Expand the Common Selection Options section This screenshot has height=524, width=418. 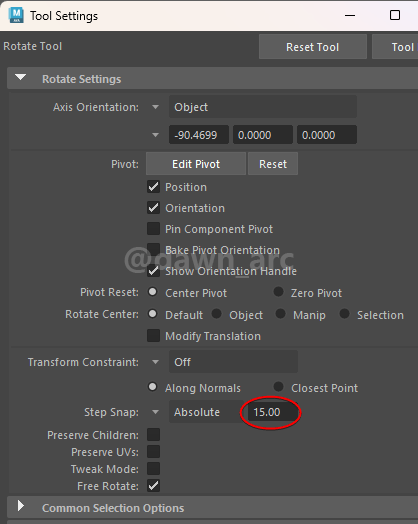21,506
